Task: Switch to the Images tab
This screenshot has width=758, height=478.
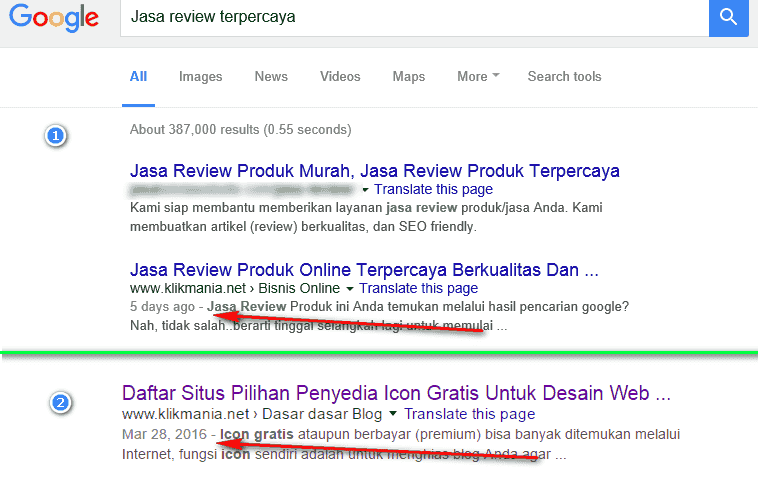Action: click(200, 77)
